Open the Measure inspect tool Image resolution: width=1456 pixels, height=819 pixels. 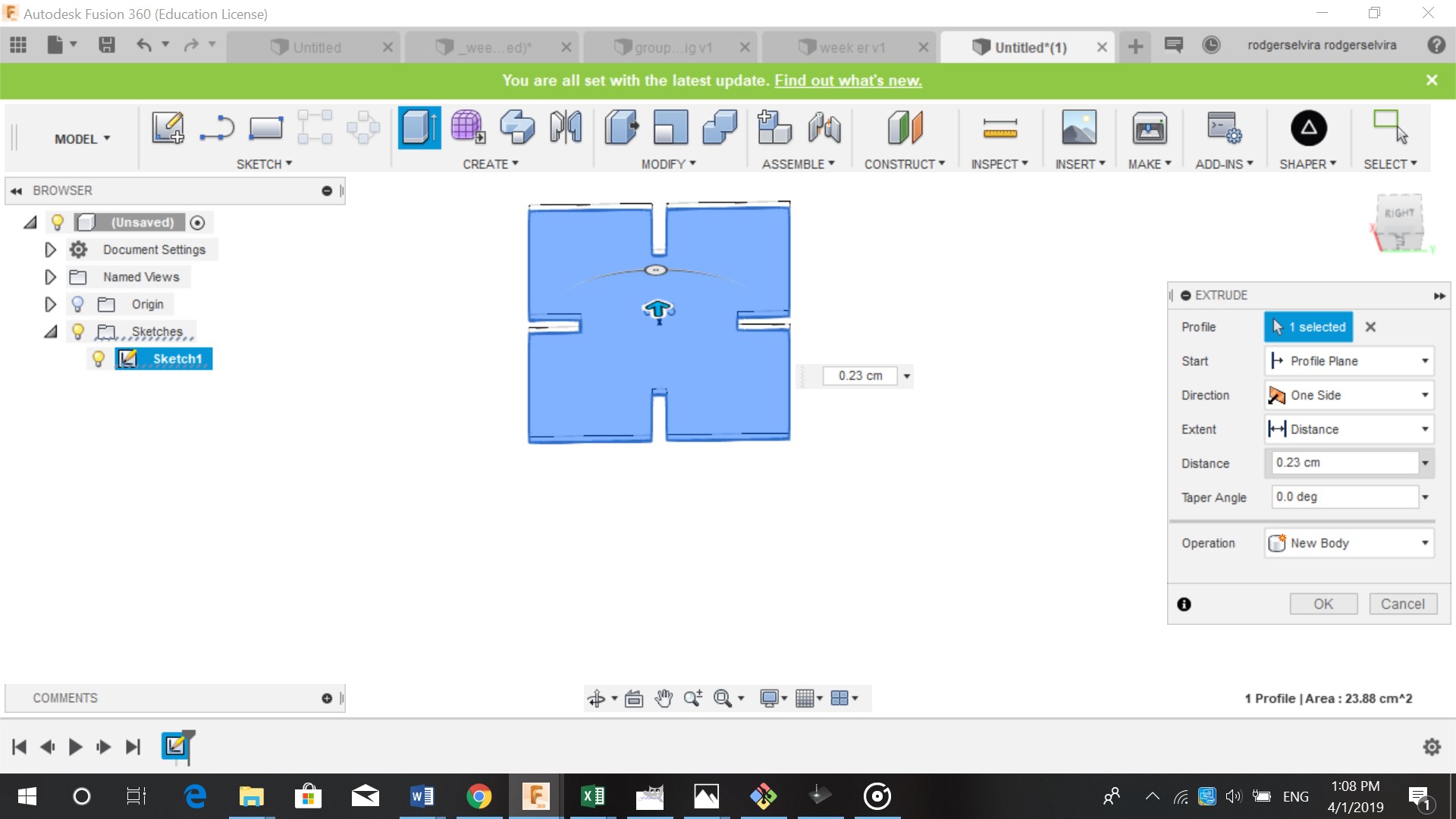[999, 127]
